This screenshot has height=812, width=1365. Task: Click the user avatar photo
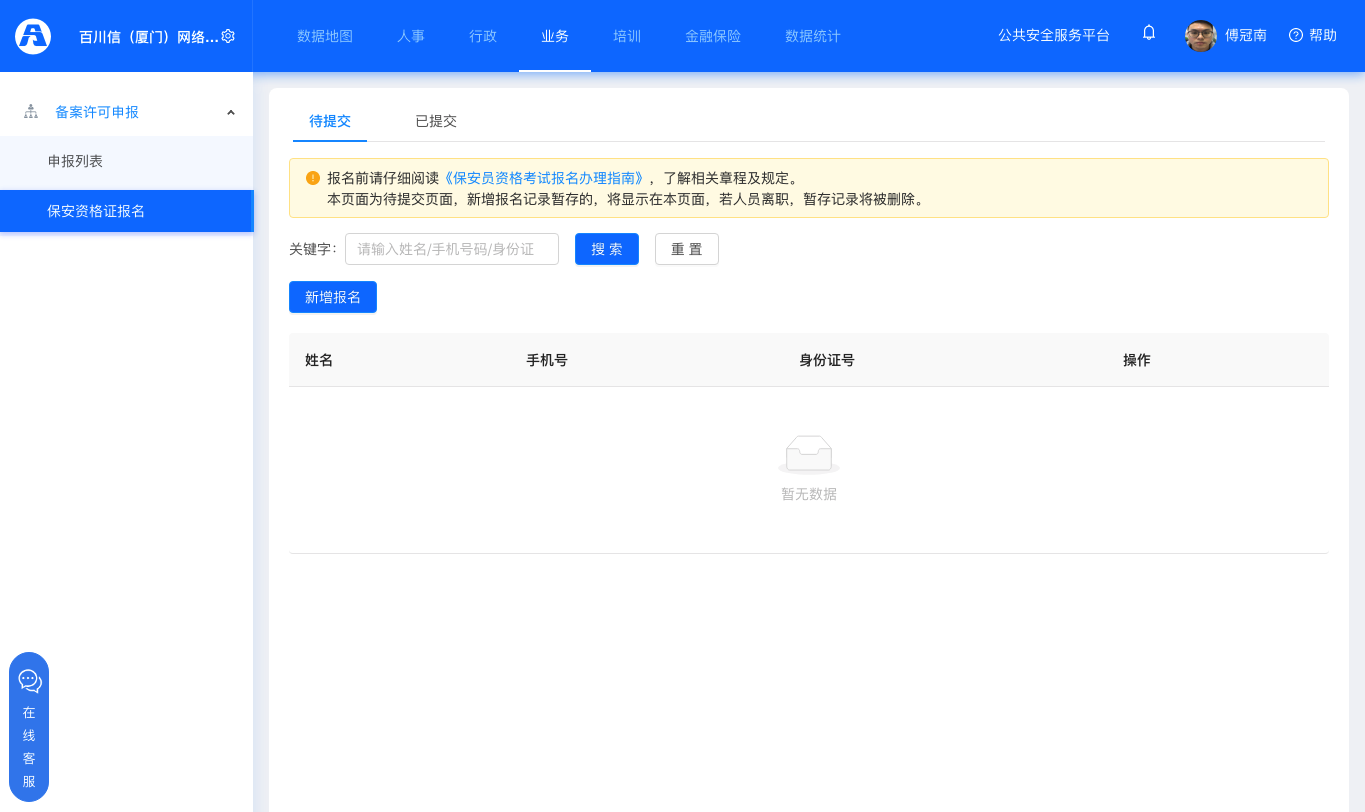pyautogui.click(x=1200, y=35)
